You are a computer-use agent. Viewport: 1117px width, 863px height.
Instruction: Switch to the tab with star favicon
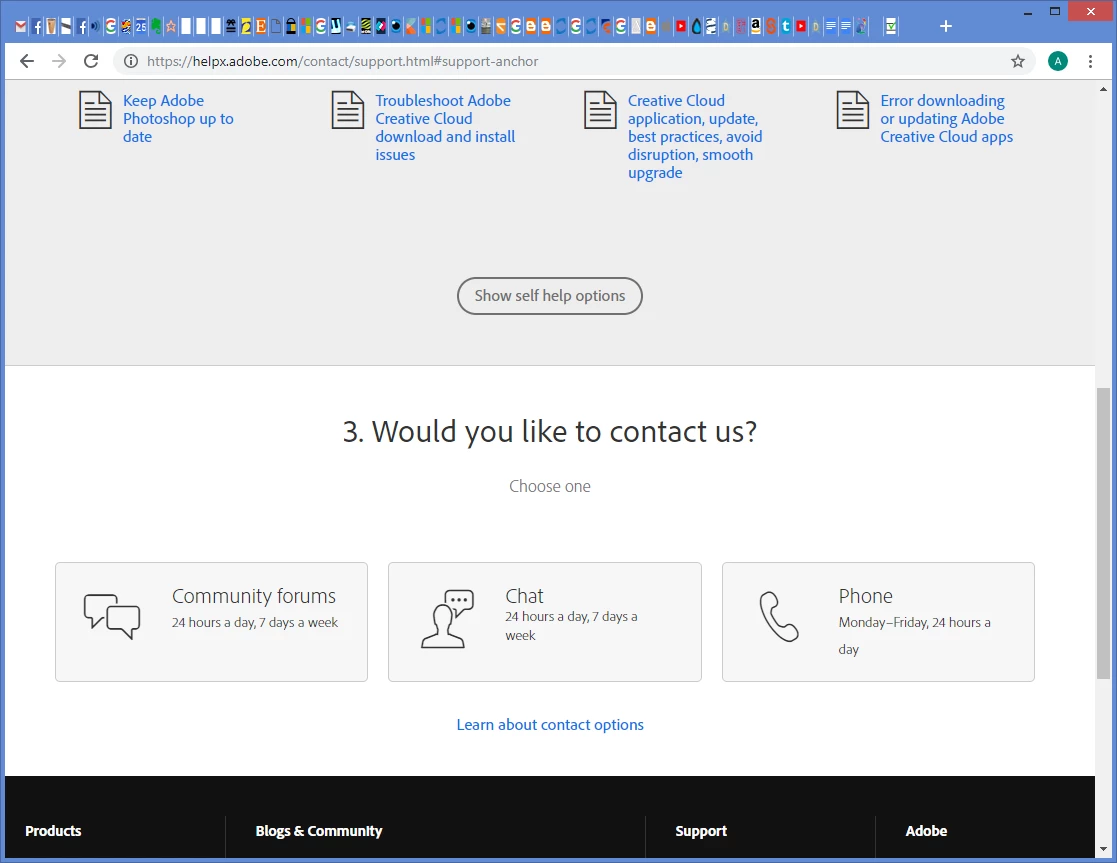pyautogui.click(x=171, y=27)
